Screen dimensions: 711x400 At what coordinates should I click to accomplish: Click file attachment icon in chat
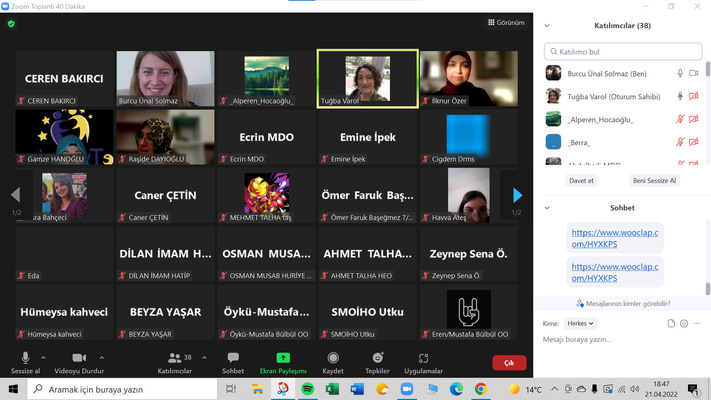coord(671,323)
